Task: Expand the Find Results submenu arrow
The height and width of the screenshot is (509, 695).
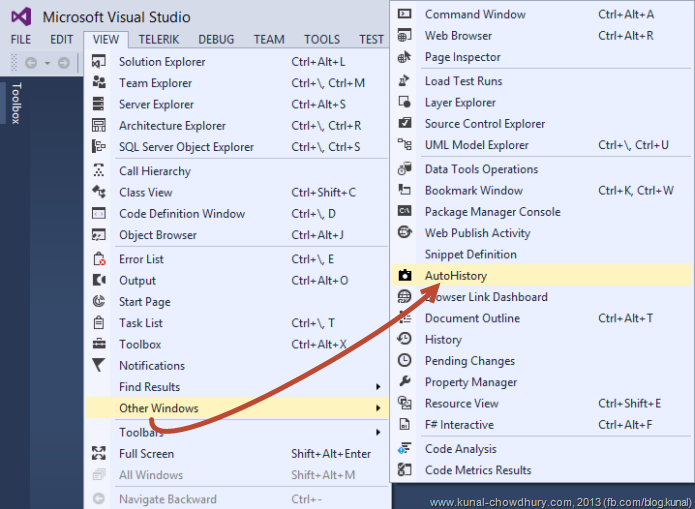Action: coord(378,387)
